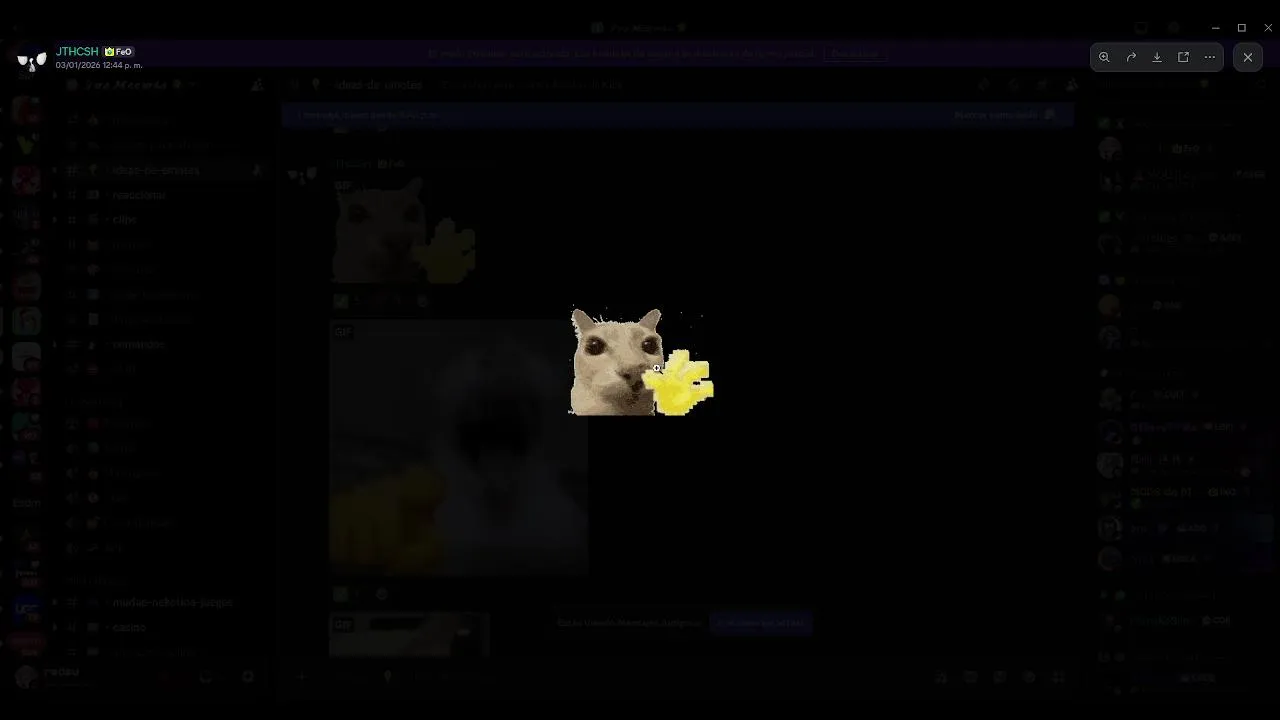Maximize the Discord window
The width and height of the screenshot is (1280, 720).
(1242, 28)
